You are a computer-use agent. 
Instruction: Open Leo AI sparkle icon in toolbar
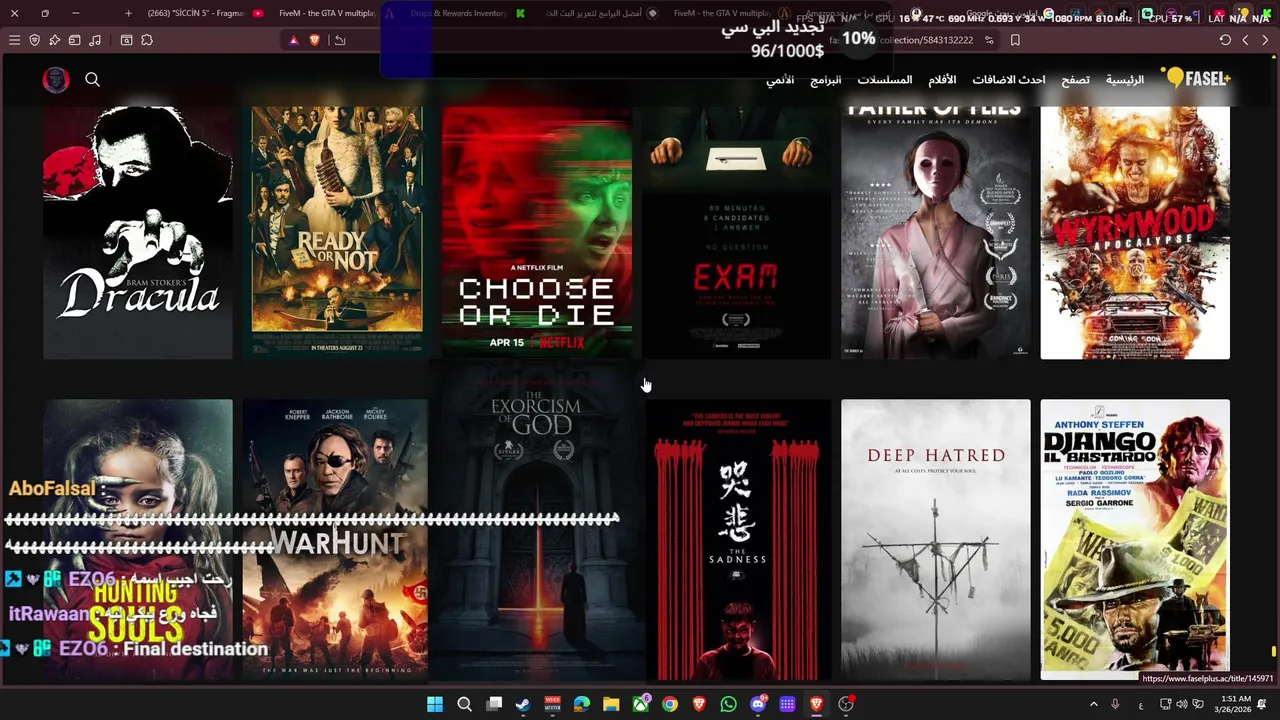(x=54, y=40)
